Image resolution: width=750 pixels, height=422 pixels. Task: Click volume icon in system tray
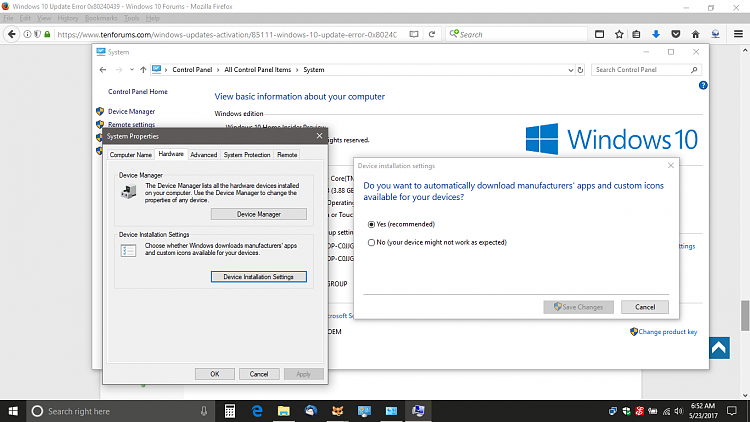679,411
